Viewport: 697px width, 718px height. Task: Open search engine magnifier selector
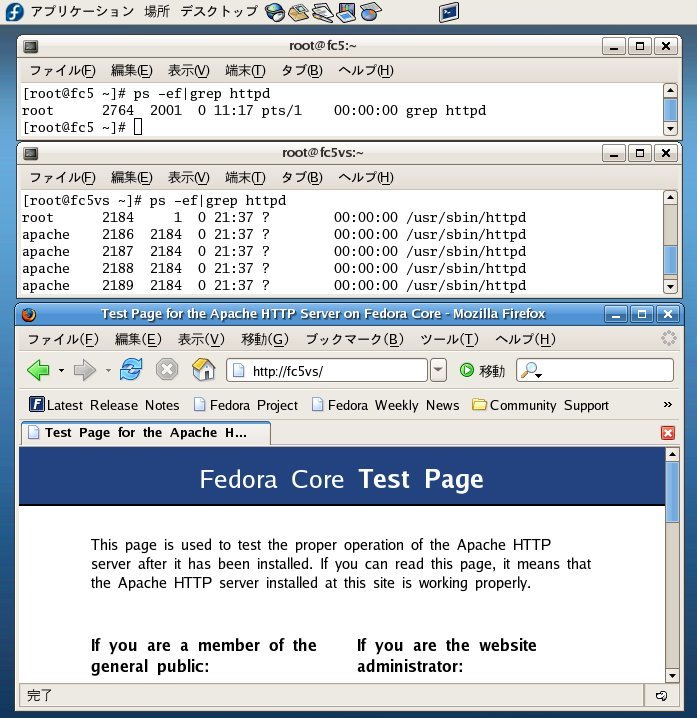point(531,370)
